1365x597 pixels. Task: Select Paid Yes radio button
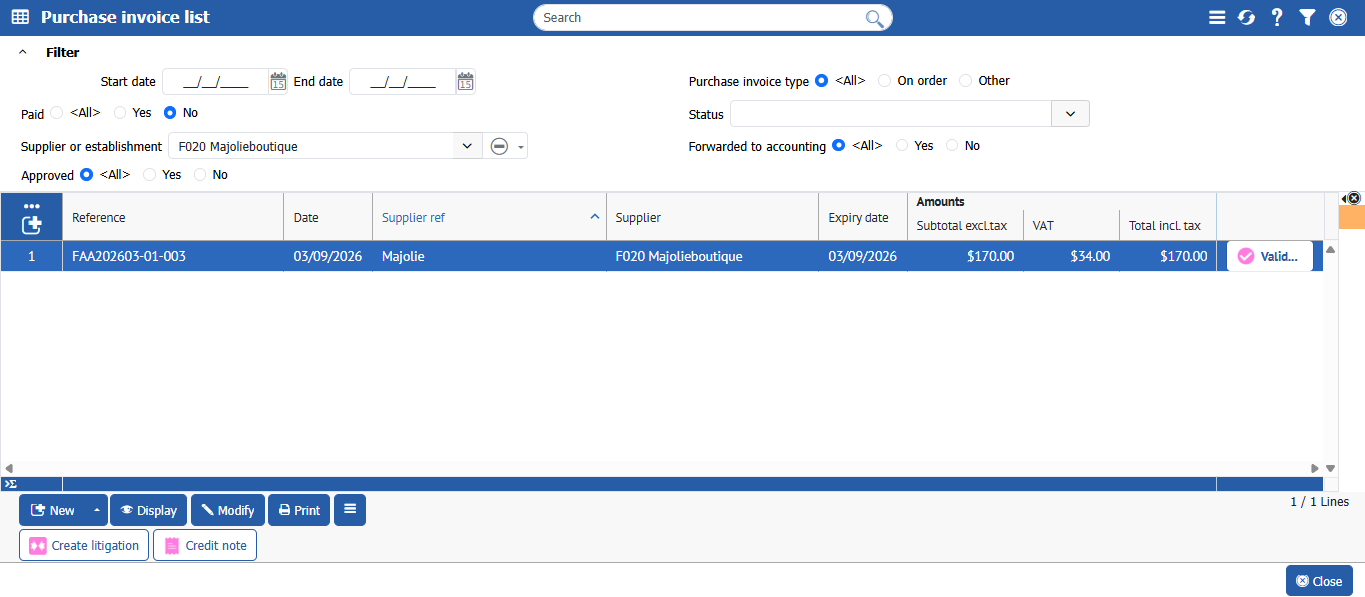coord(120,113)
